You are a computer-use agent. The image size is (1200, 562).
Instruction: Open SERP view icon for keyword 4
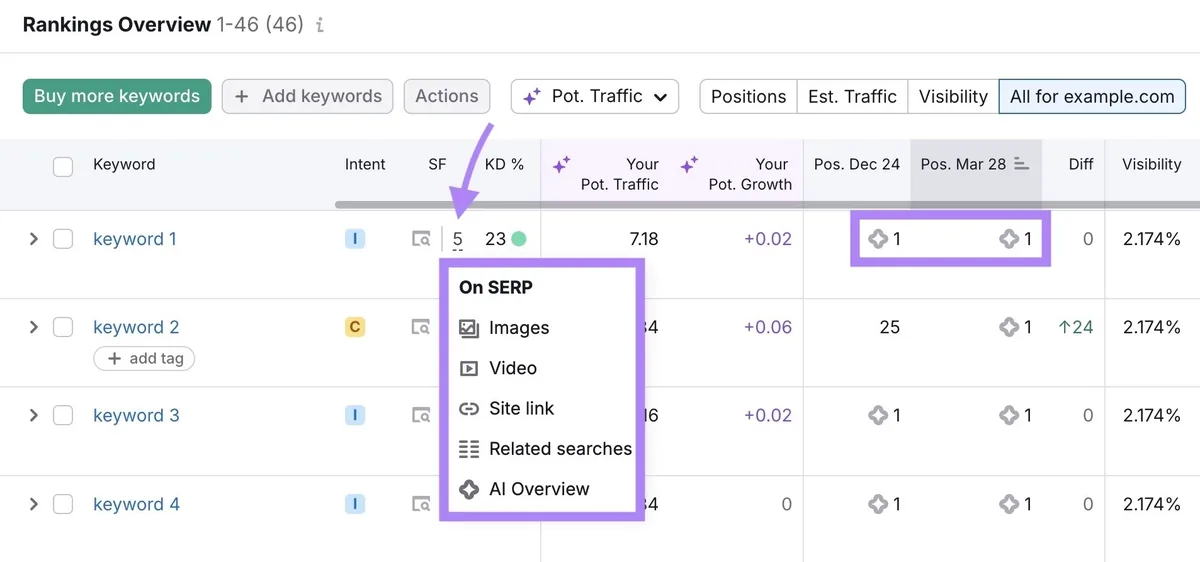(x=422, y=504)
